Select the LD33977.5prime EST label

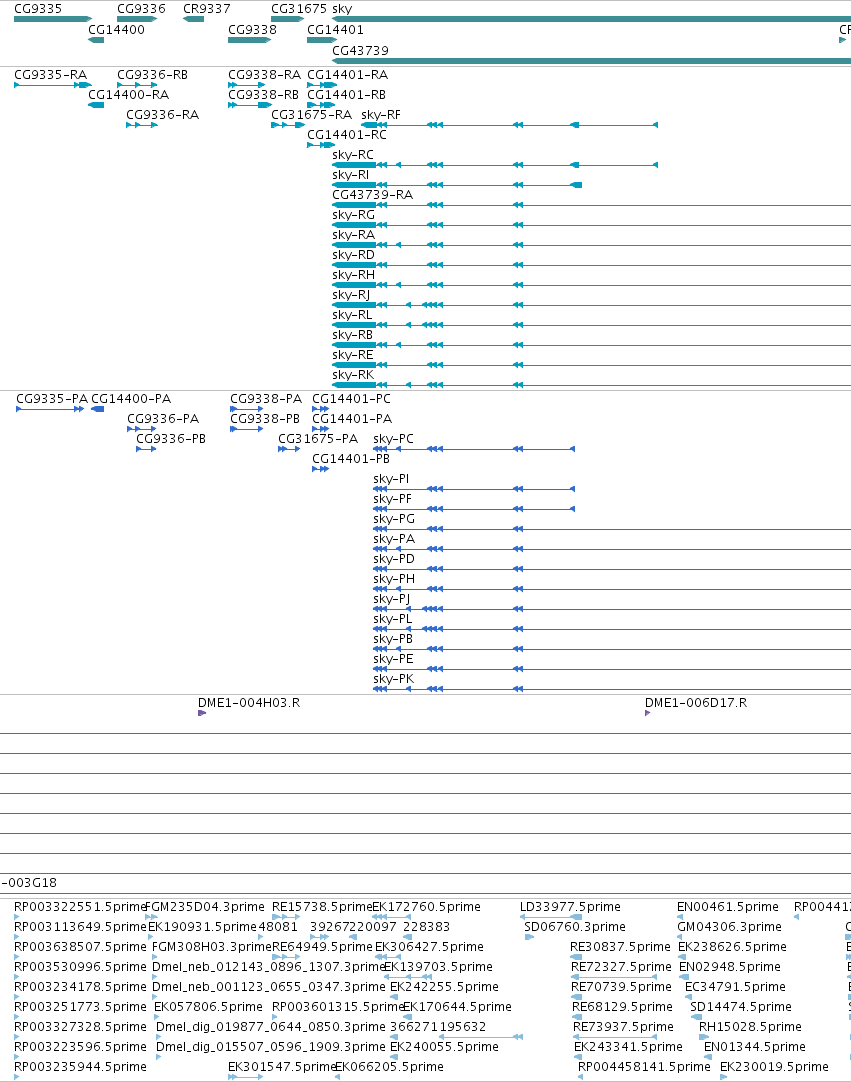coord(571,907)
